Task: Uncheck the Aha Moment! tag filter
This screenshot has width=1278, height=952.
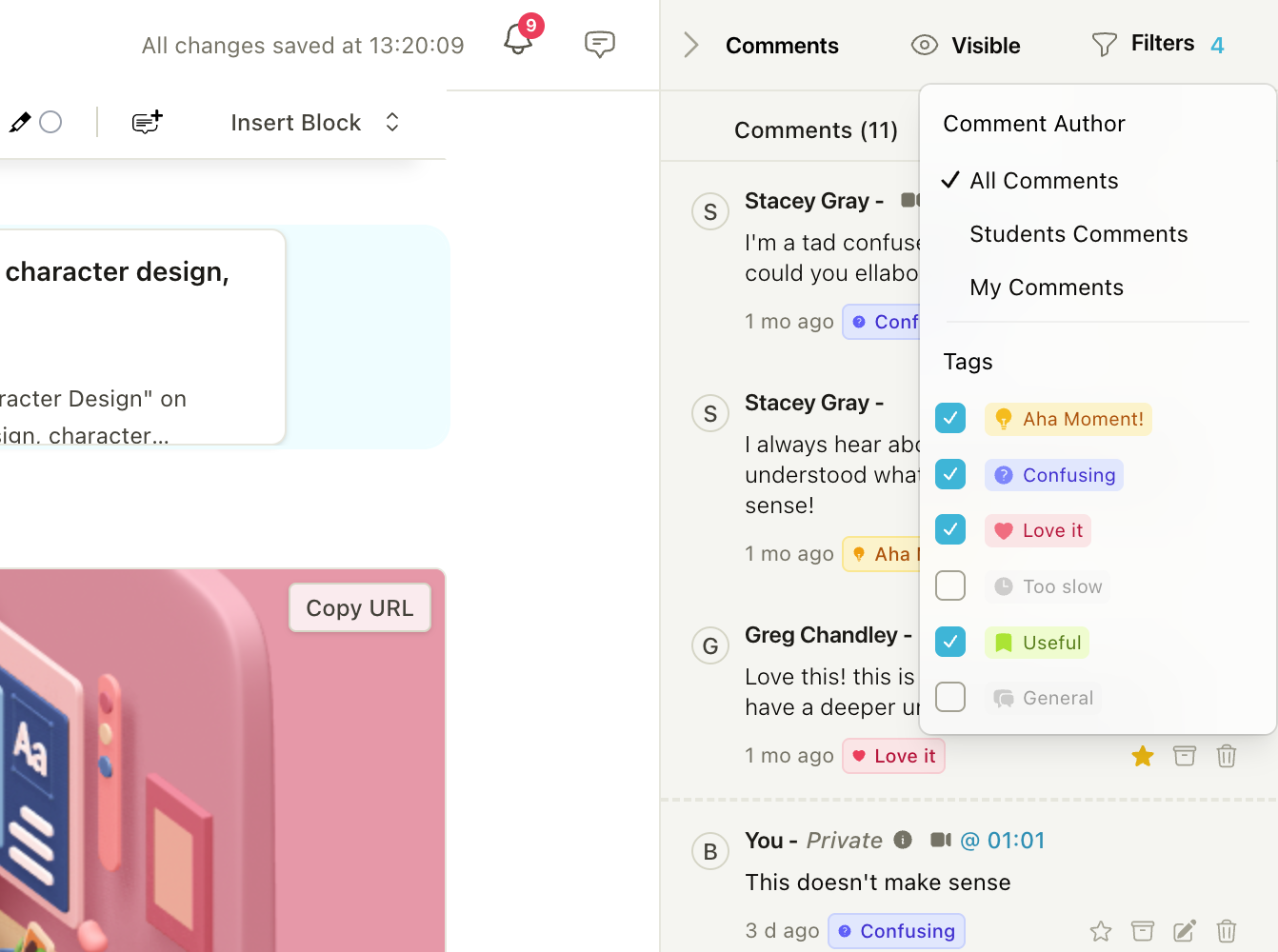Action: [950, 418]
